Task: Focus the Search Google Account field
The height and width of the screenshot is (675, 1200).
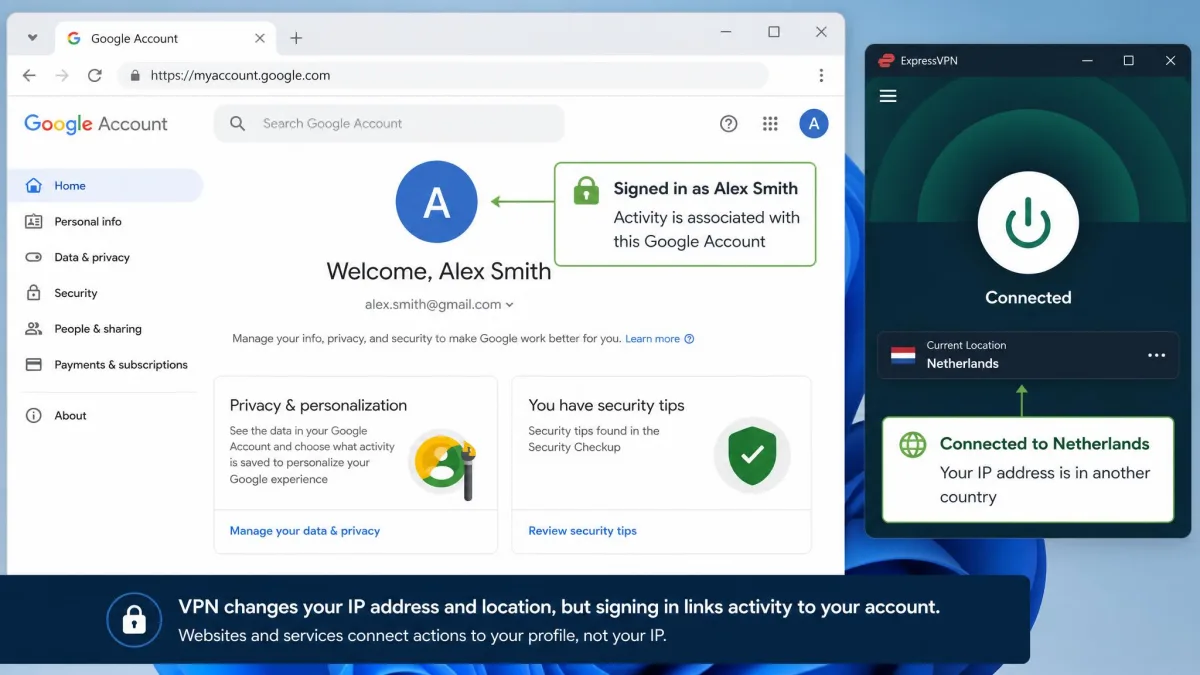Action: pos(390,123)
